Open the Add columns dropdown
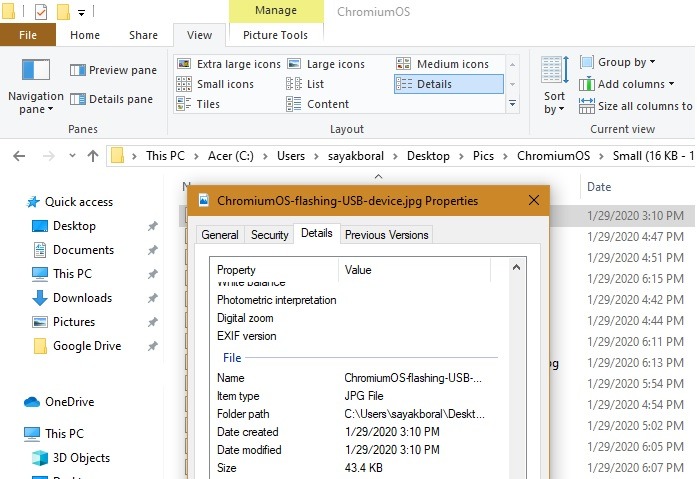Viewport: 697px width, 479px height. click(627, 84)
